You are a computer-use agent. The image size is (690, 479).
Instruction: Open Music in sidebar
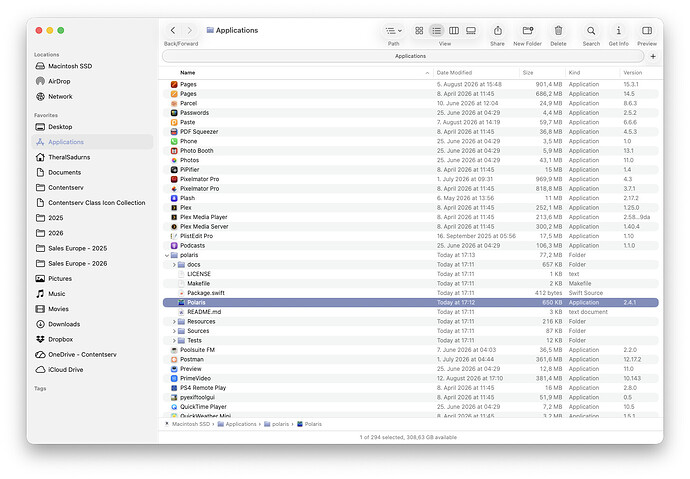tap(92, 294)
